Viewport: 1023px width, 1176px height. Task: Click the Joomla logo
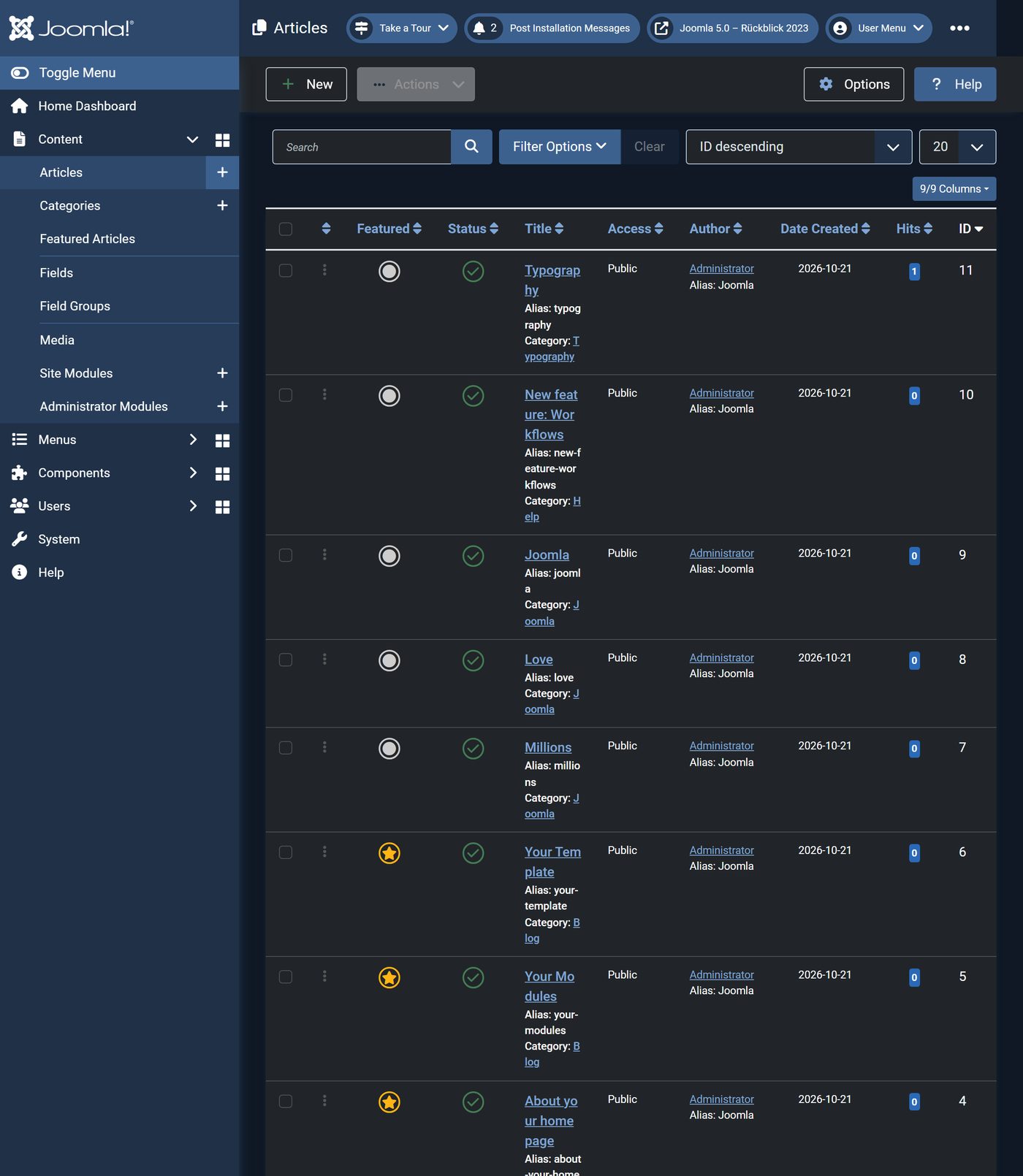(x=71, y=28)
